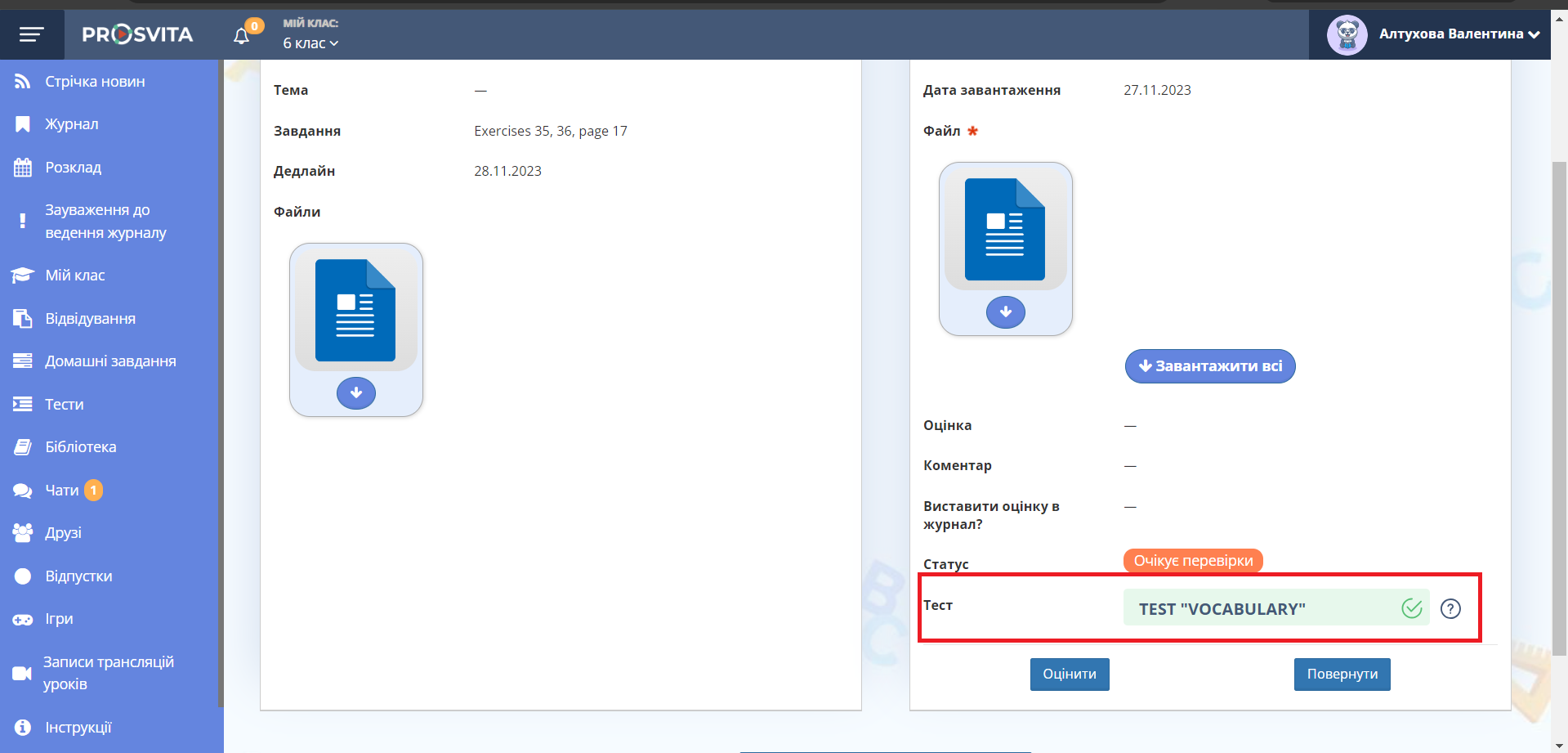Go to Домашні завдання section
The image size is (1568, 753).
(x=110, y=361)
